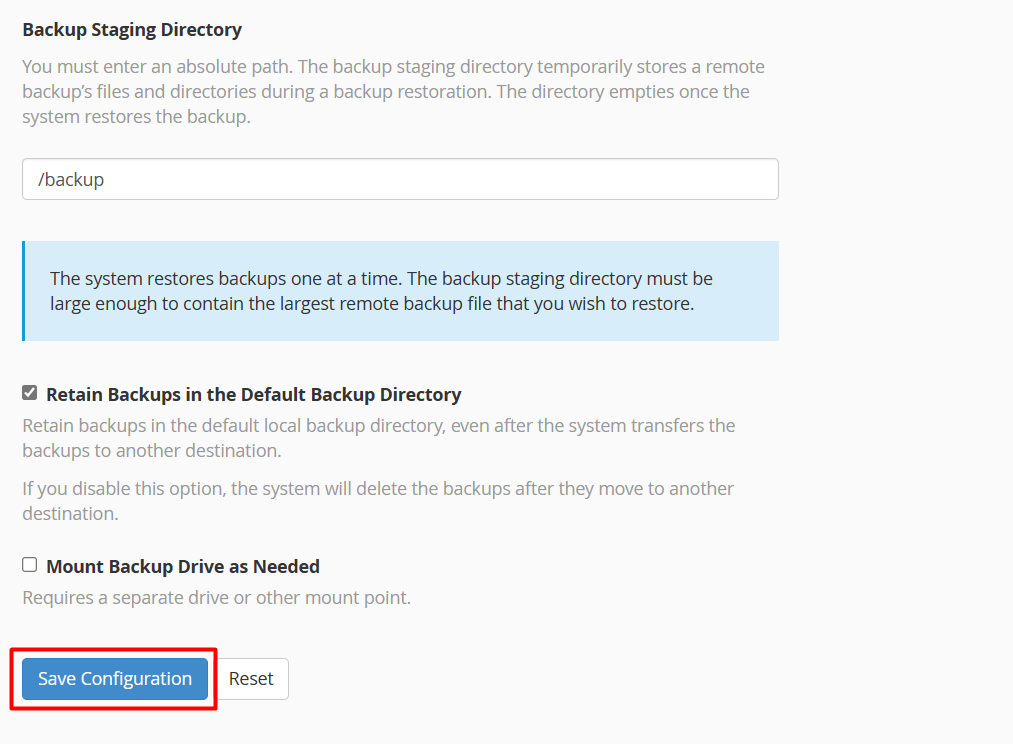Click the "/backup" text inside the field
Image resolution: width=1013 pixels, height=744 pixels.
pyautogui.click(x=71, y=180)
